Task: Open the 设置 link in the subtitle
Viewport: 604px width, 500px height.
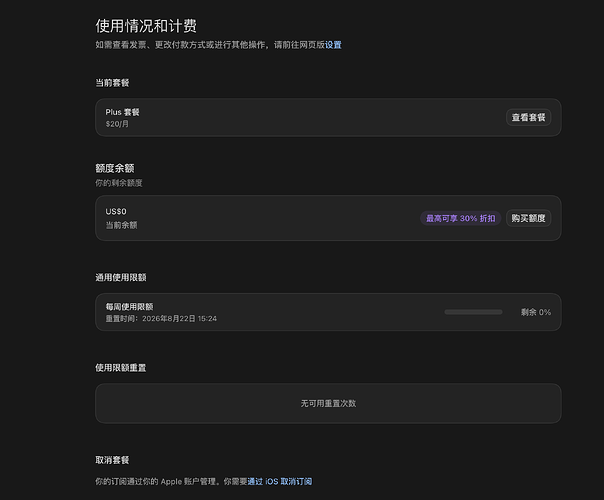Action: pos(333,45)
